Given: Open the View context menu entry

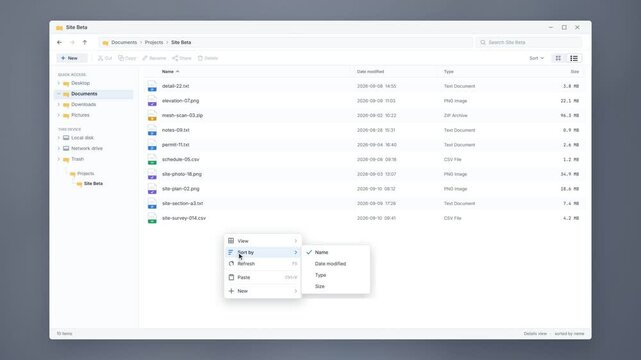Looking at the screenshot, I should coord(262,241).
